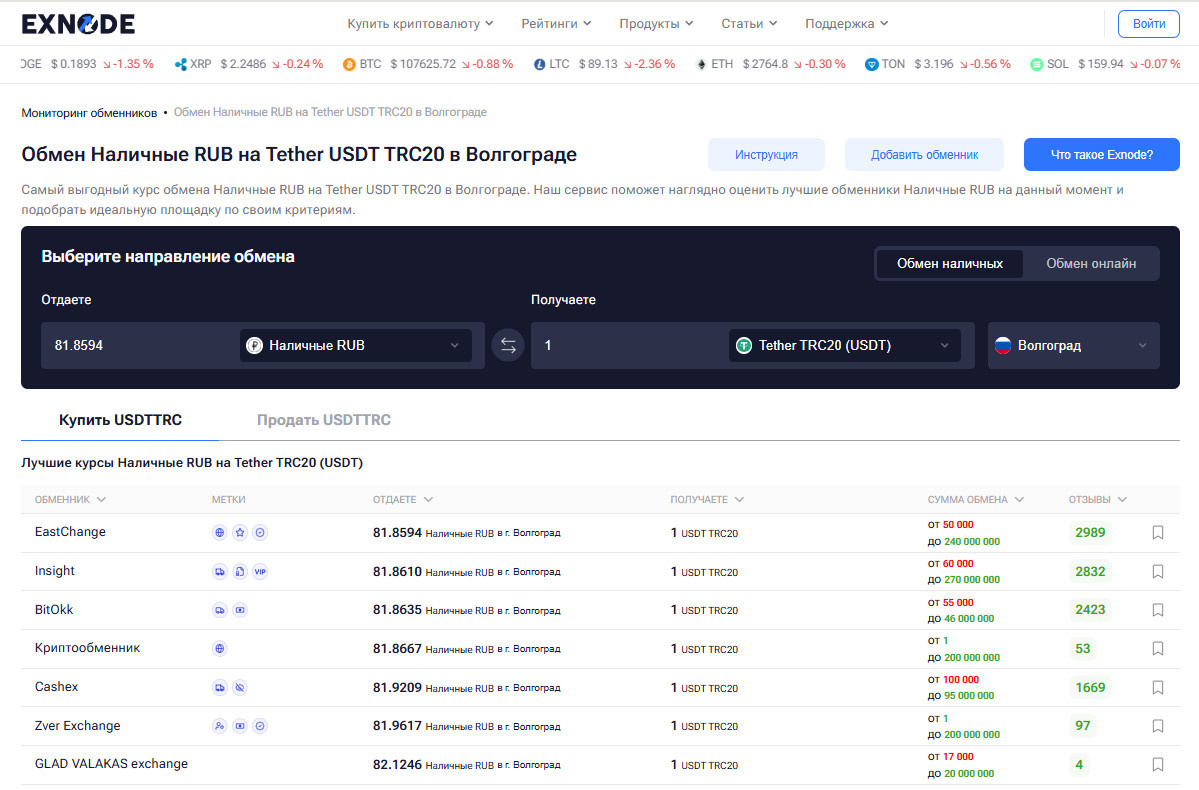Click the Что такое Exnode? button
The image size is (1199, 790).
1102,154
